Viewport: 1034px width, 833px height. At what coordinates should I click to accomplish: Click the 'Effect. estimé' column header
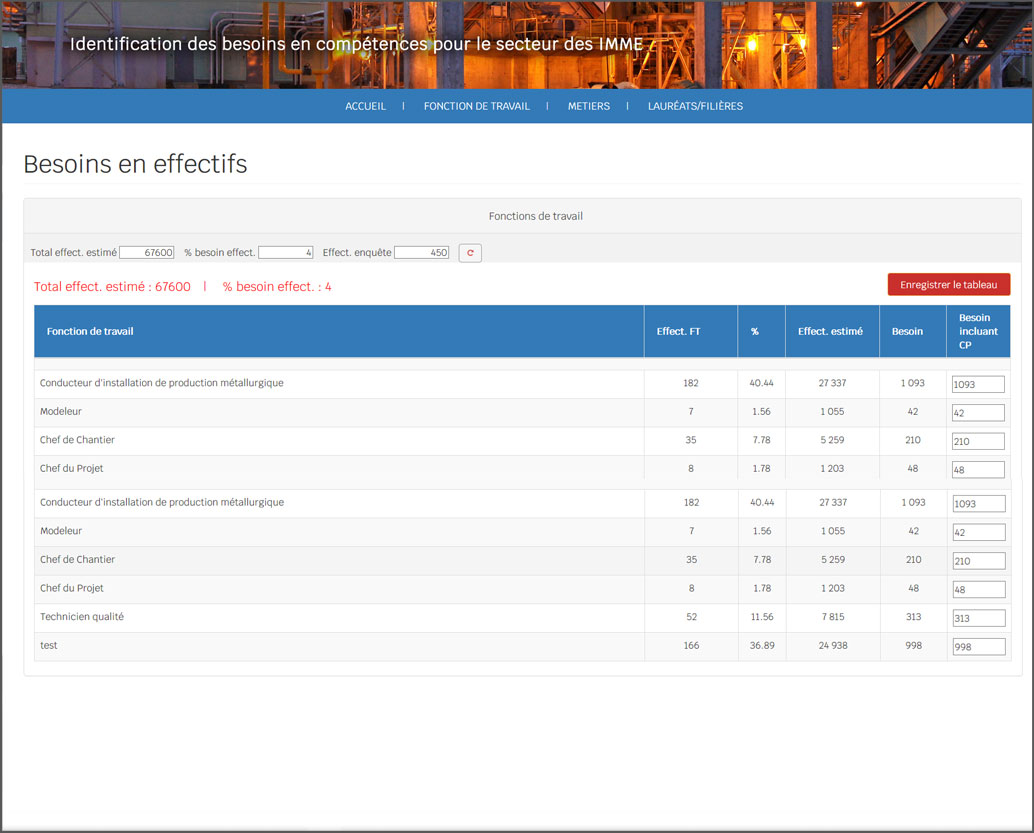[x=830, y=331]
